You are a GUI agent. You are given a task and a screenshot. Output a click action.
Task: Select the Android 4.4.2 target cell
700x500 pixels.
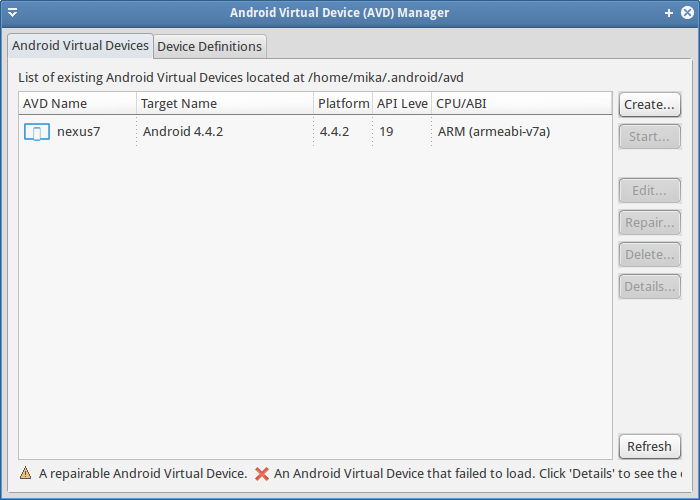[183, 131]
